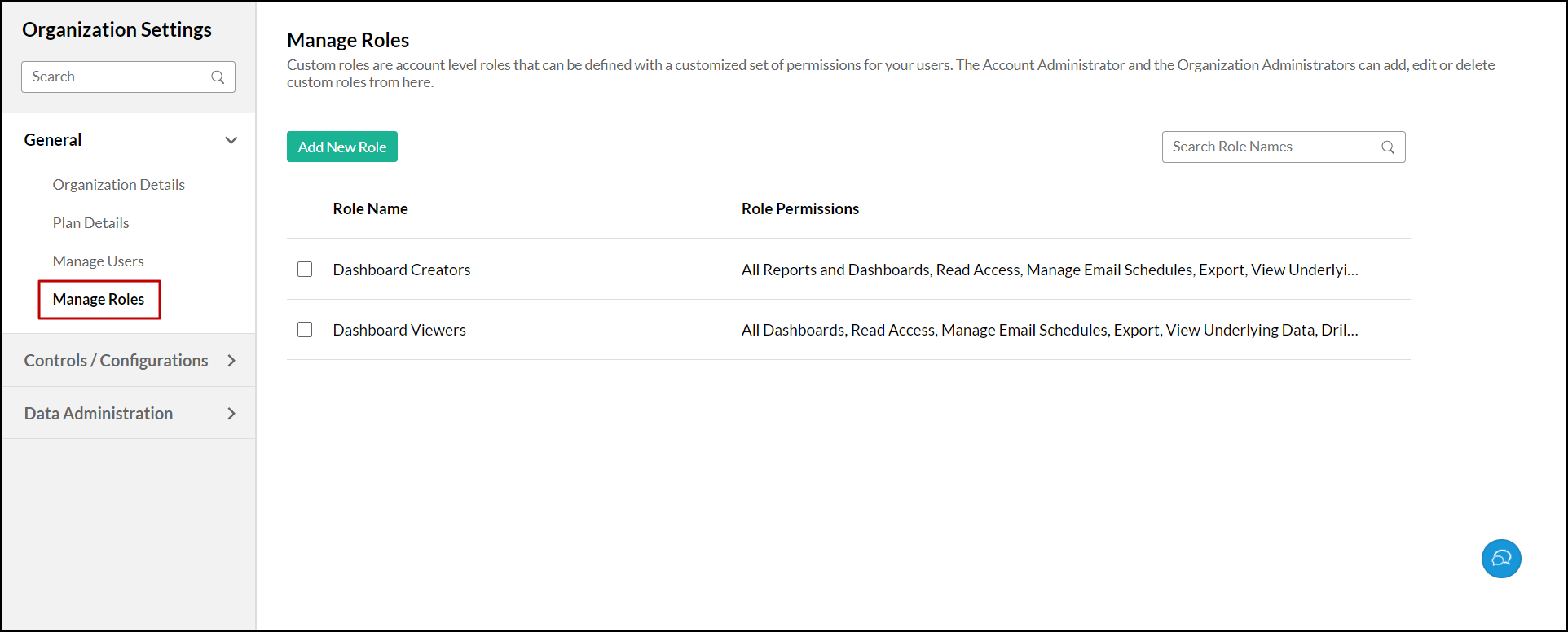Collapse the General section chevron

coord(231,140)
